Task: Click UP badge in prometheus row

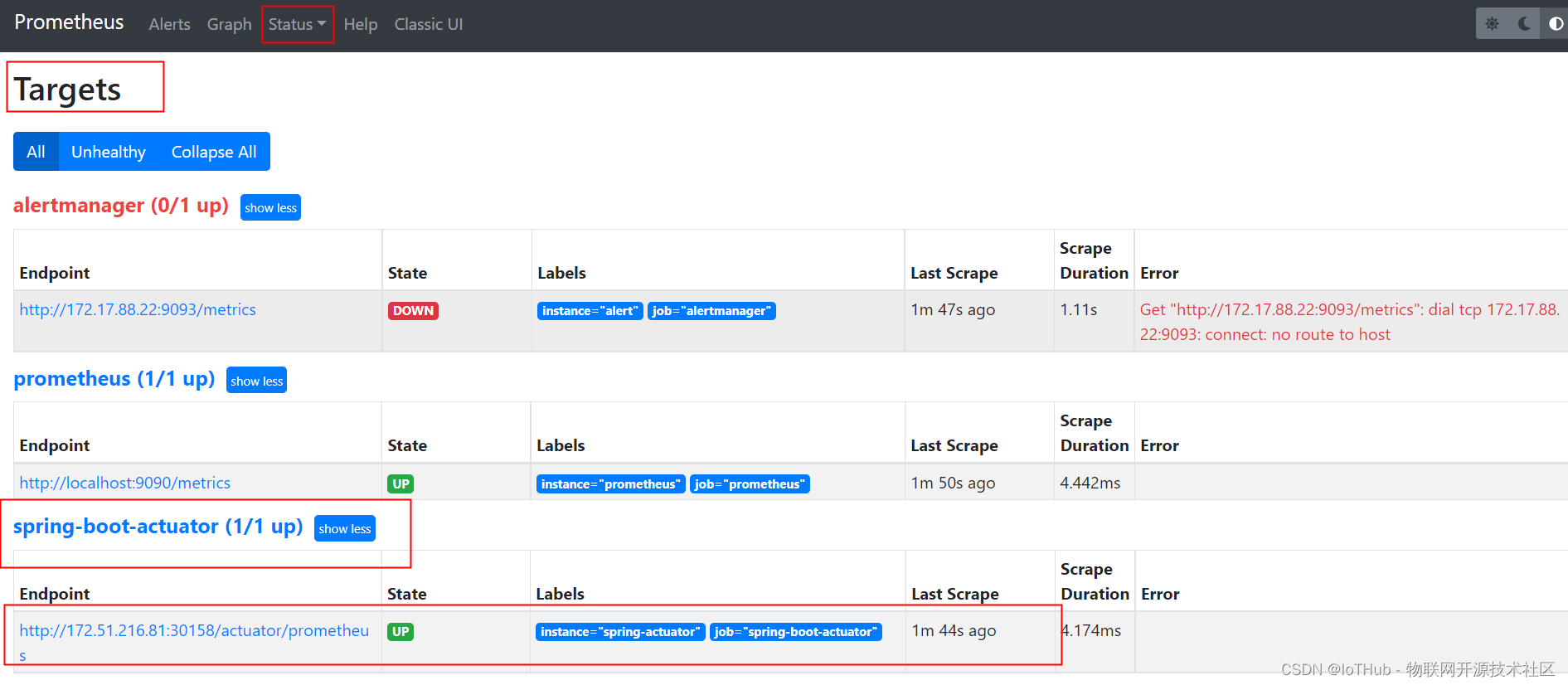Action: 400,484
